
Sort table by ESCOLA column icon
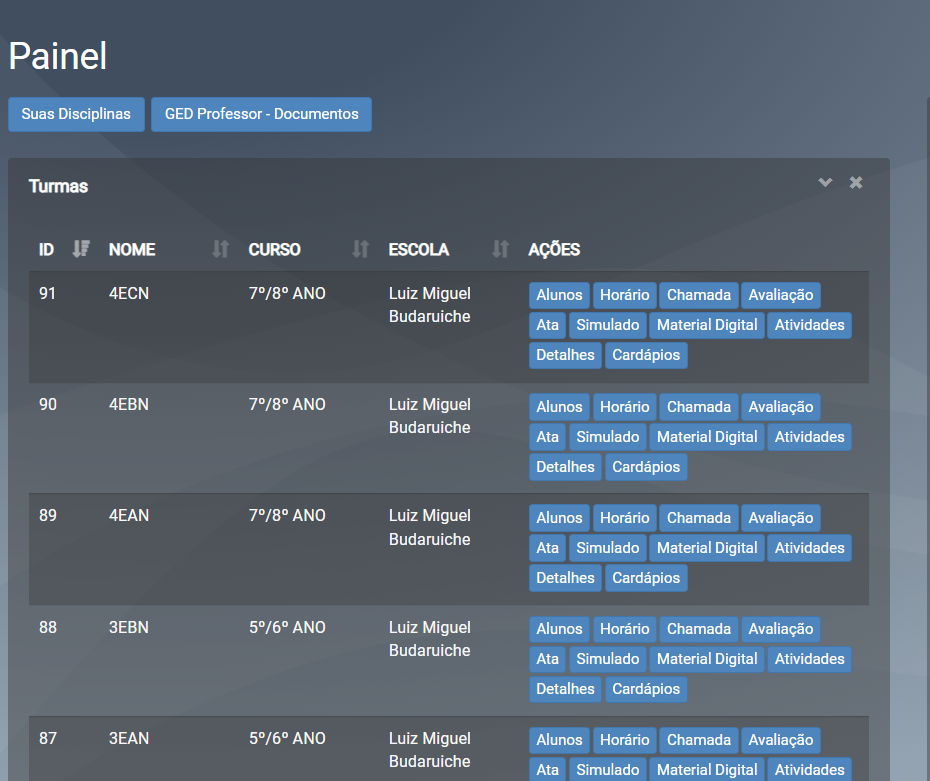501,249
